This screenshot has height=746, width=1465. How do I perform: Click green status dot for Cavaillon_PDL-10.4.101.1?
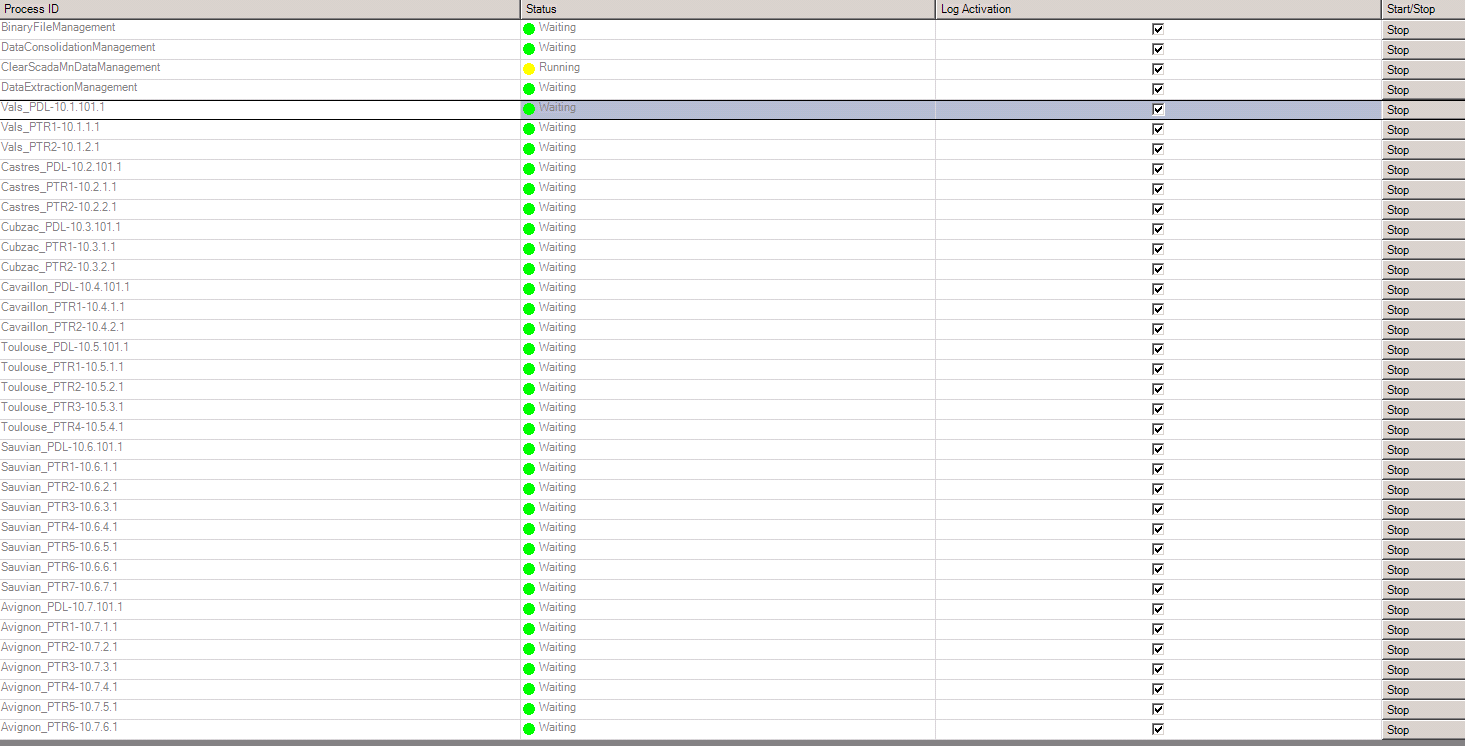point(529,289)
